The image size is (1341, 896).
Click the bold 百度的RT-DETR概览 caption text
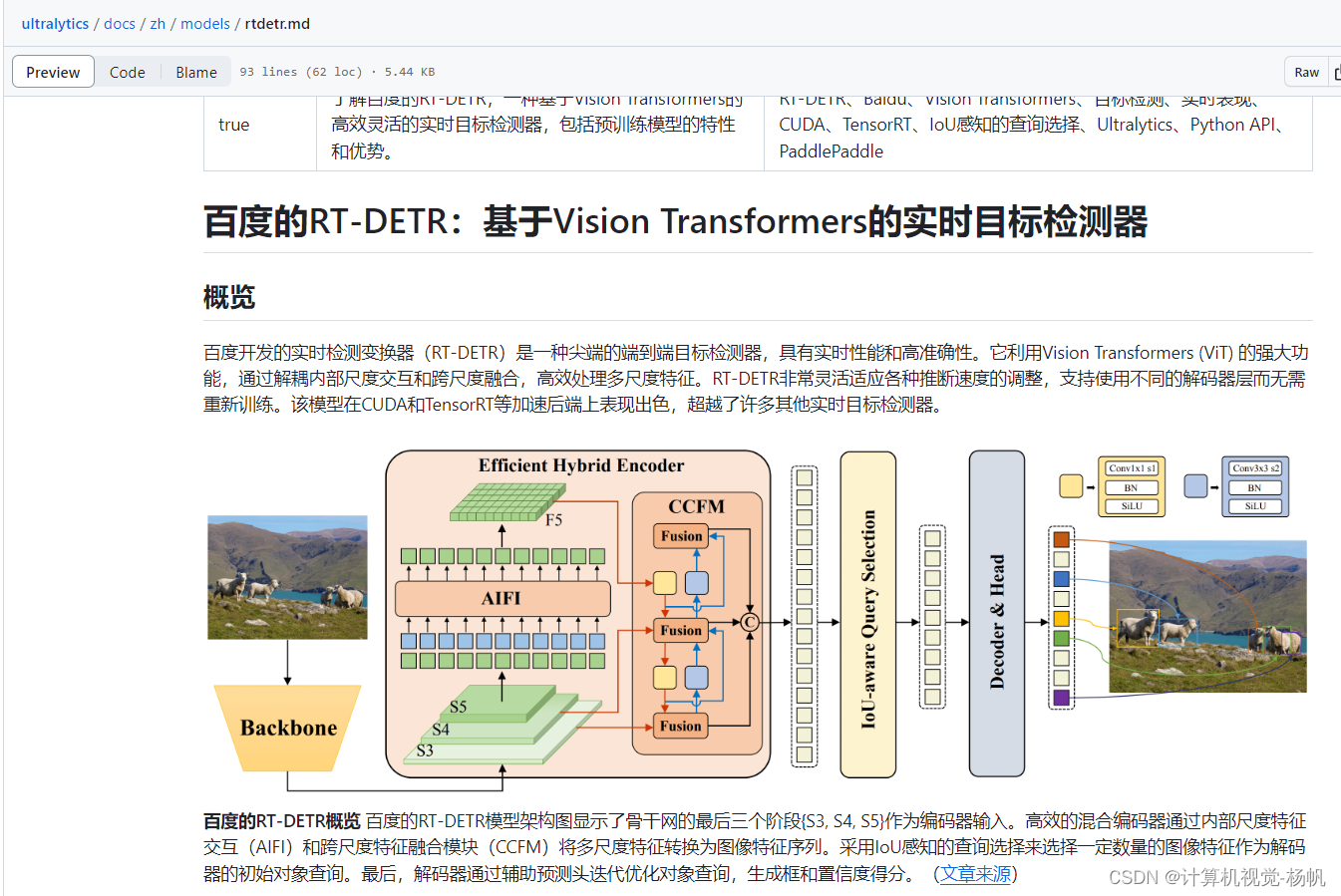282,821
